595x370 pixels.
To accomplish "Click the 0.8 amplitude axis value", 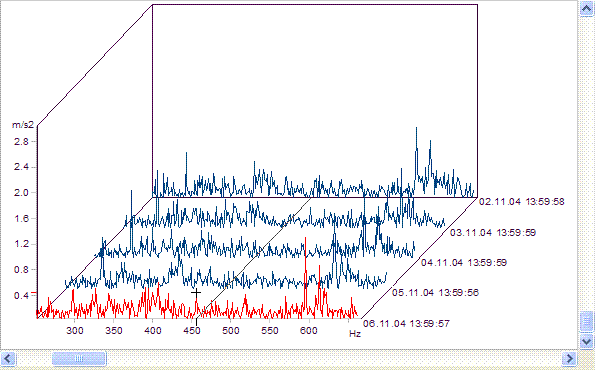I will [x=21, y=269].
